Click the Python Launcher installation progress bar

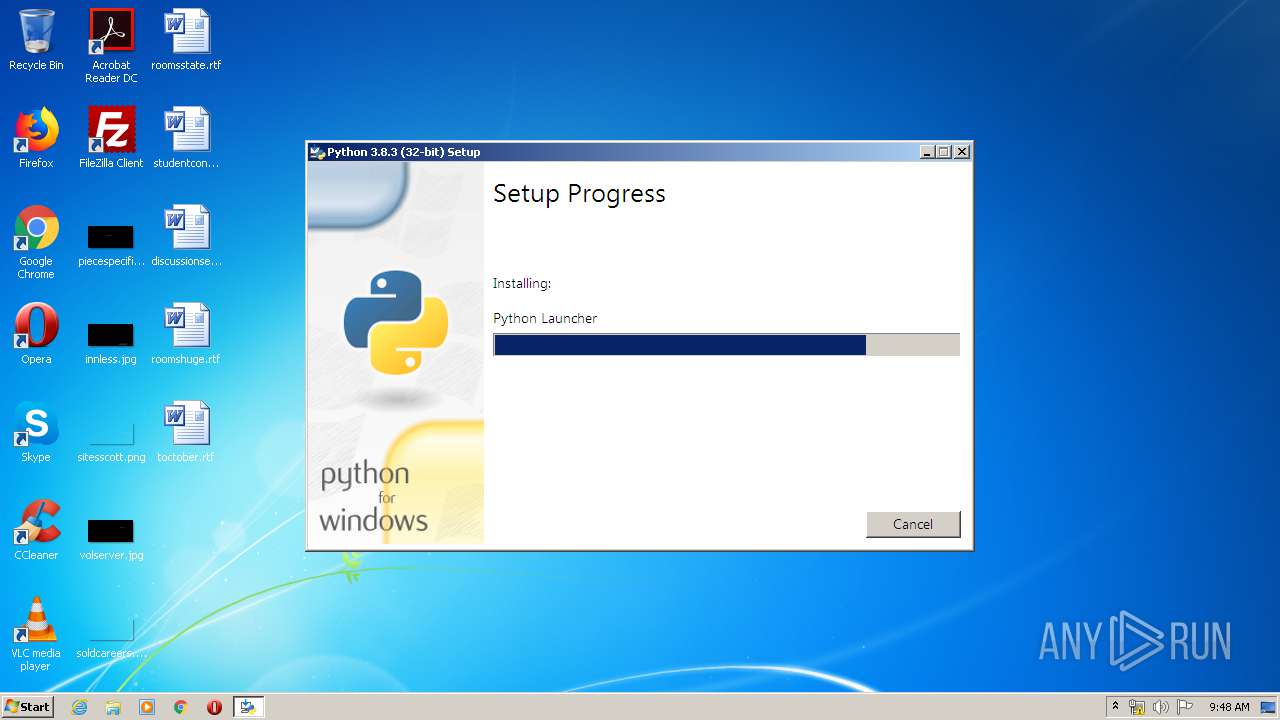(x=726, y=345)
